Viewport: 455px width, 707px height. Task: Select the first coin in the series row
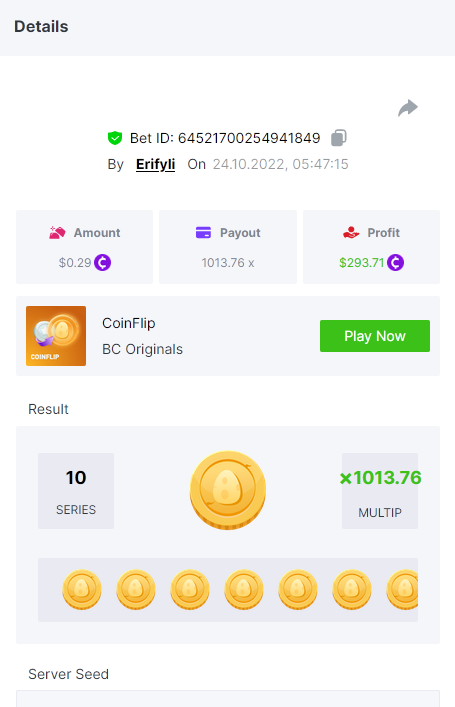click(x=82, y=589)
